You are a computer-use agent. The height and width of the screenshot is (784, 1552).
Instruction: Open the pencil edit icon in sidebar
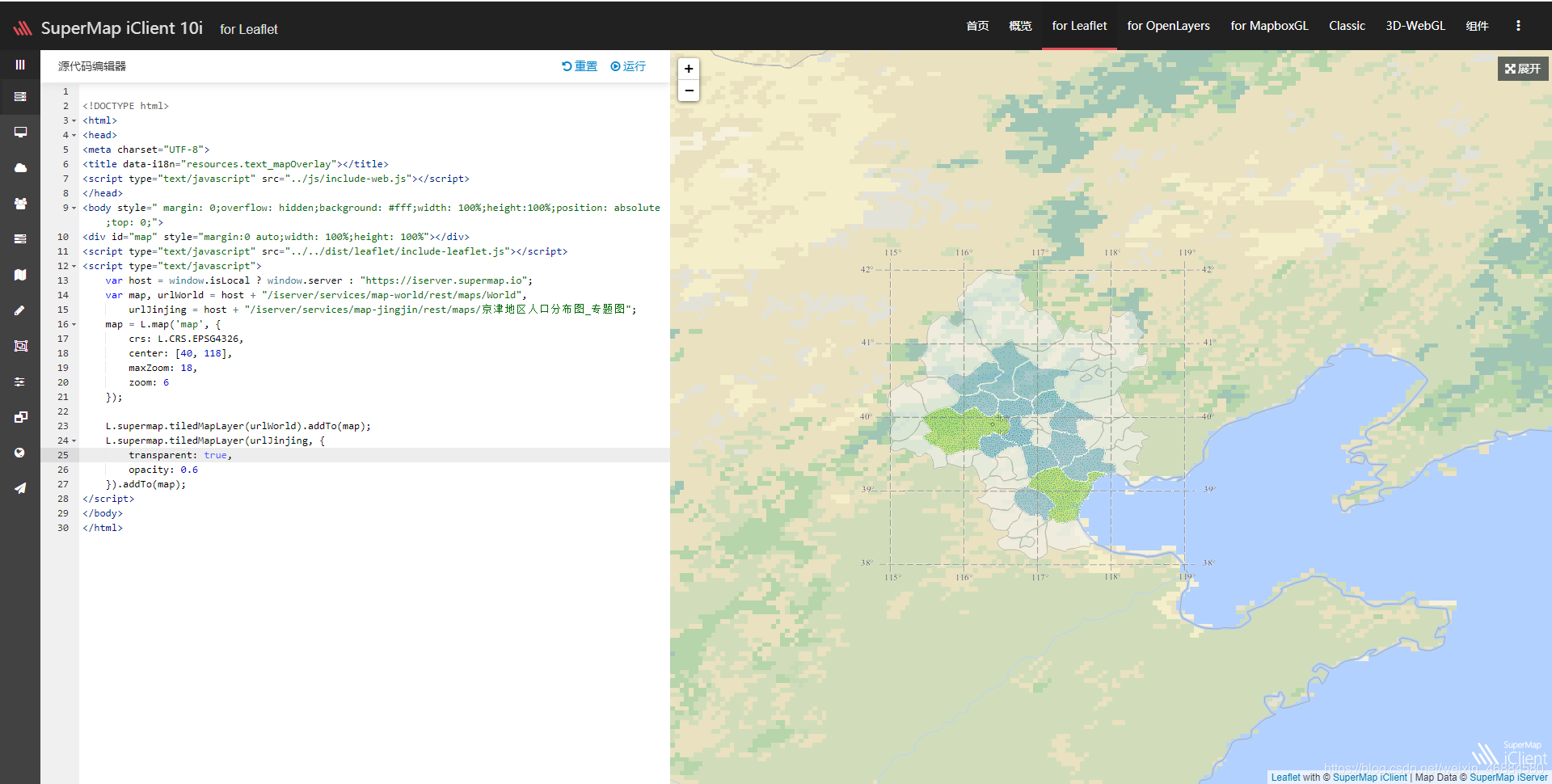pos(20,310)
